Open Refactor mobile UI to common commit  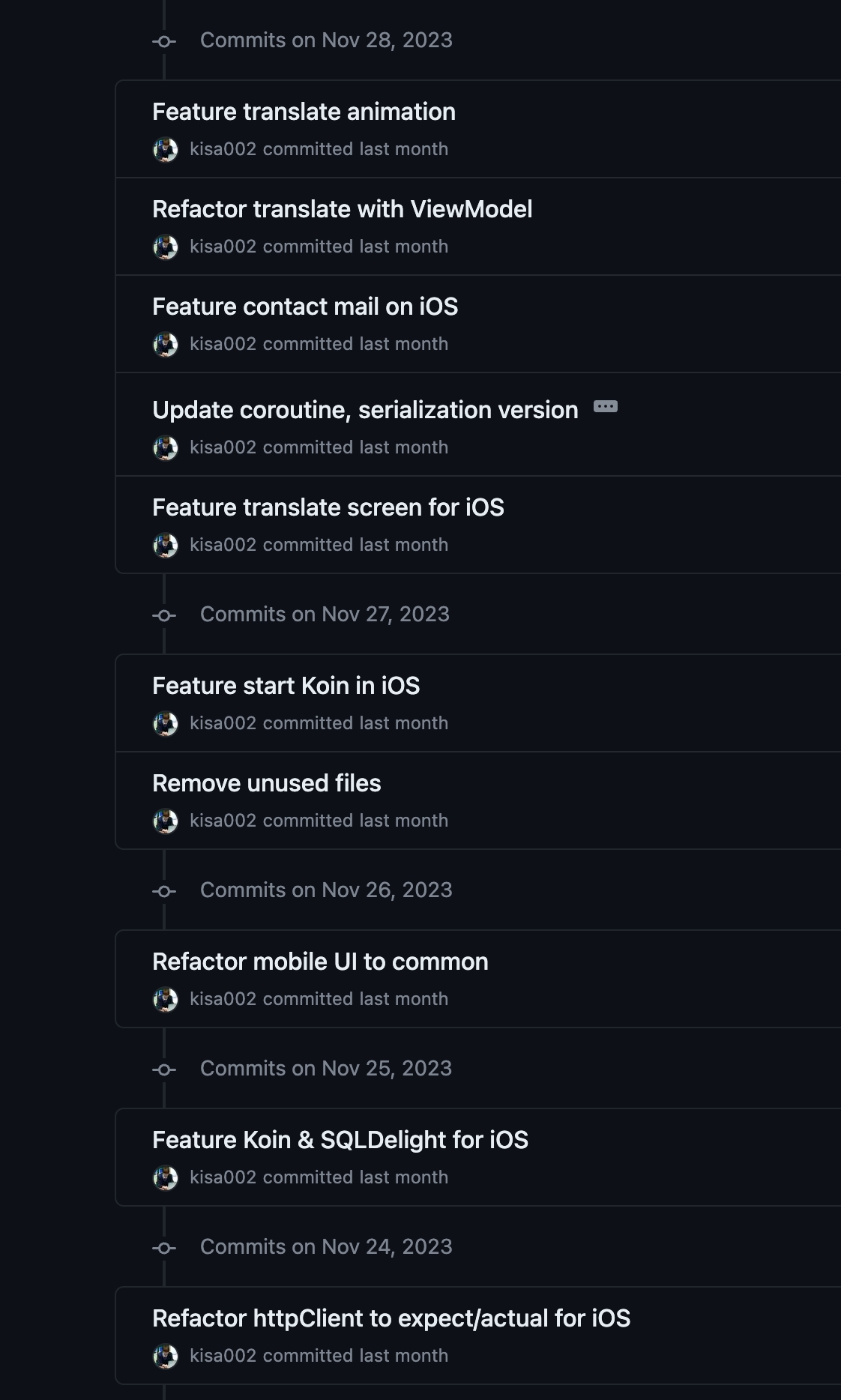click(x=320, y=962)
